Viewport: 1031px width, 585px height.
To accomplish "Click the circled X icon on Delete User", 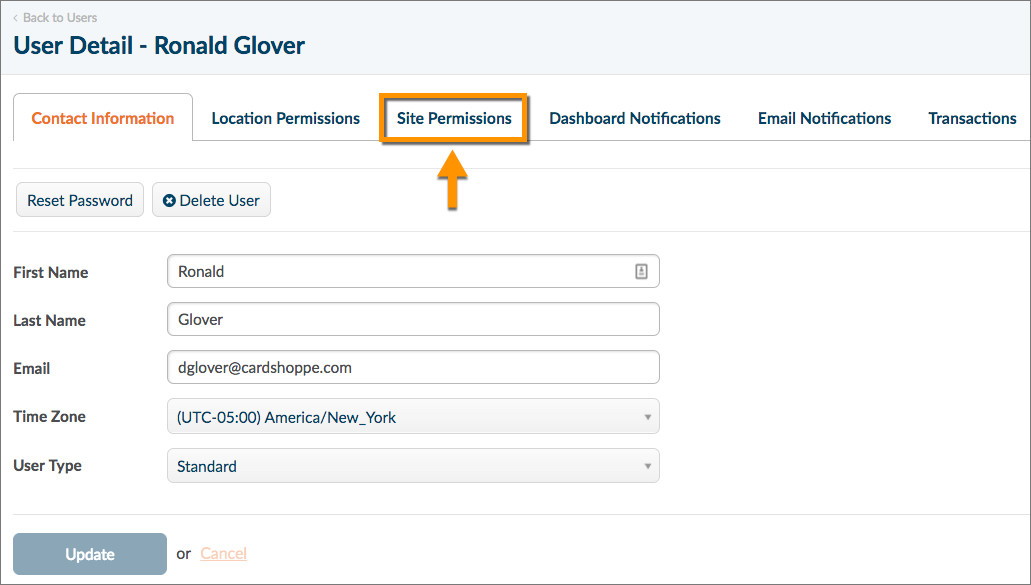I will tap(169, 201).
